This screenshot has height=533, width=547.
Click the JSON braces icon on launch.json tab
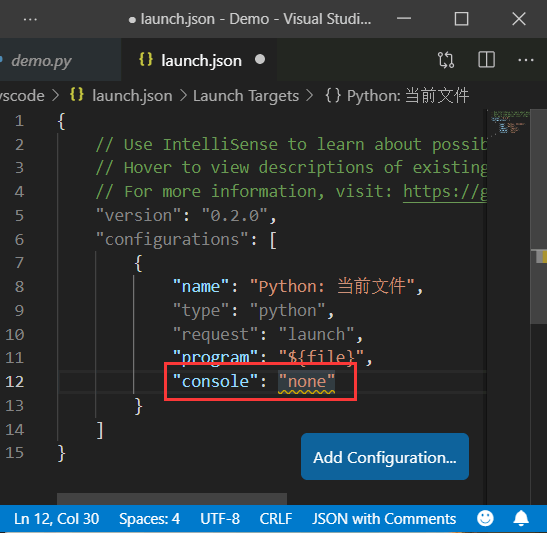146,60
